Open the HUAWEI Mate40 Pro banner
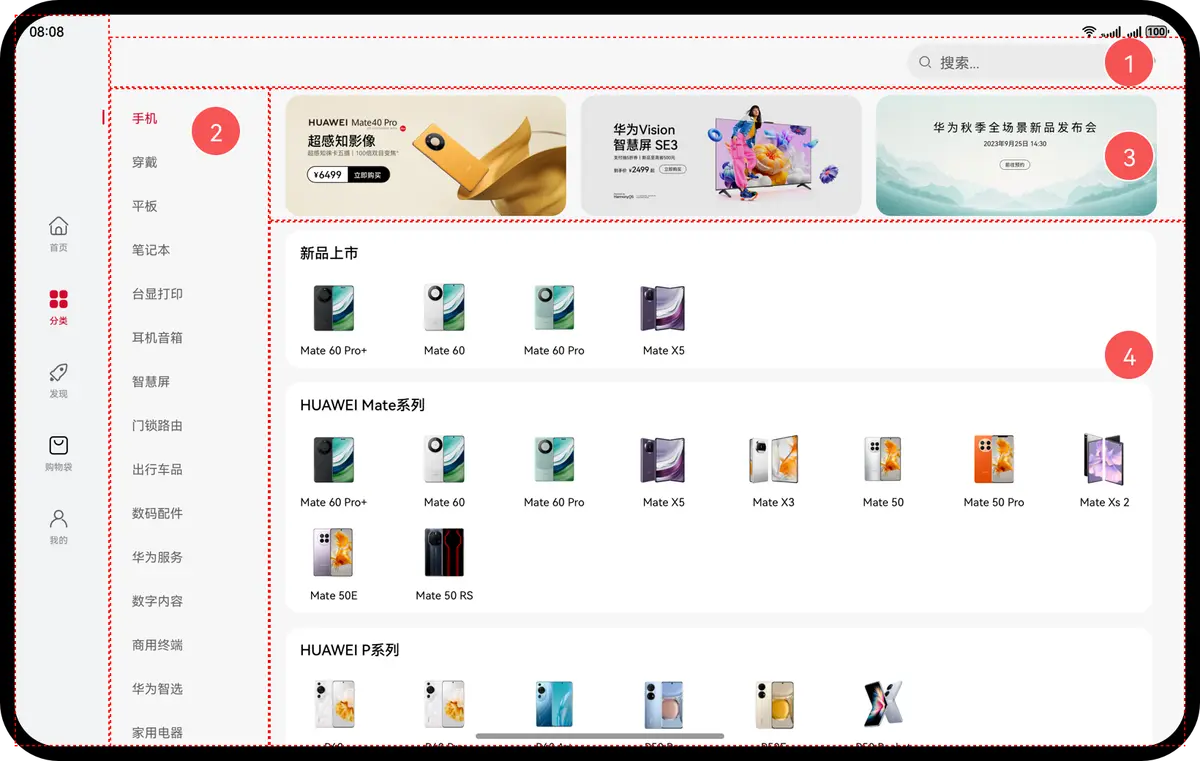The height and width of the screenshot is (761, 1200). (x=426, y=155)
